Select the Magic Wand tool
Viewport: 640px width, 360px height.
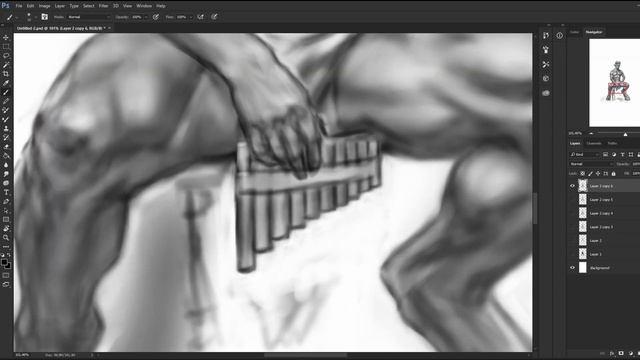click(6, 65)
